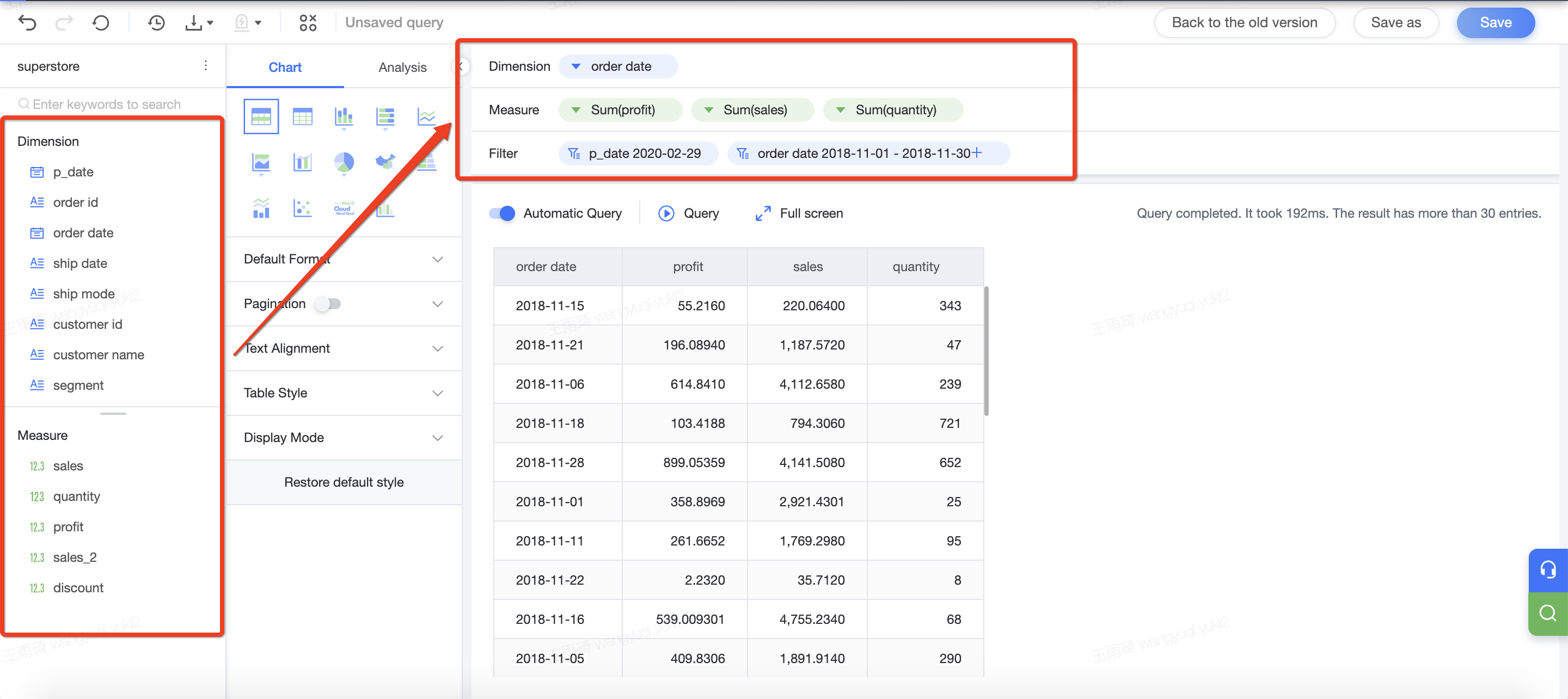
Task: Add a new filter with plus icon
Action: point(976,153)
